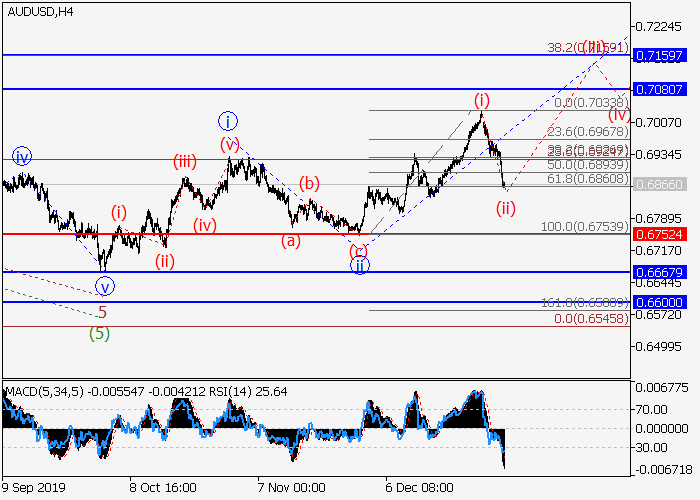Click the 61.8(0.68608) Fibonacci level label
Viewport: 700px width, 500px height.
pos(585,177)
